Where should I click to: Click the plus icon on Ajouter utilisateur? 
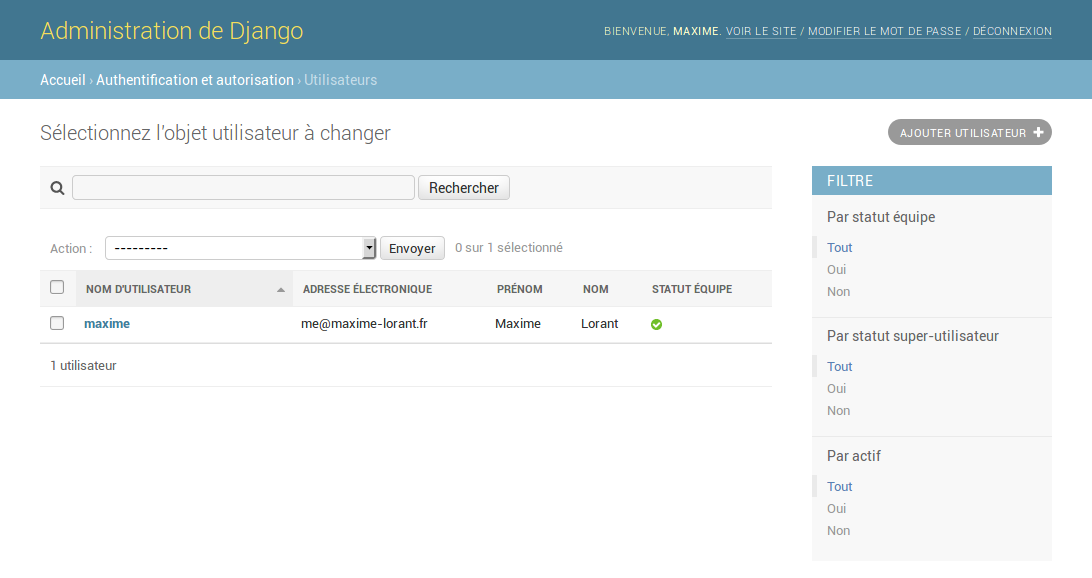(1038, 132)
